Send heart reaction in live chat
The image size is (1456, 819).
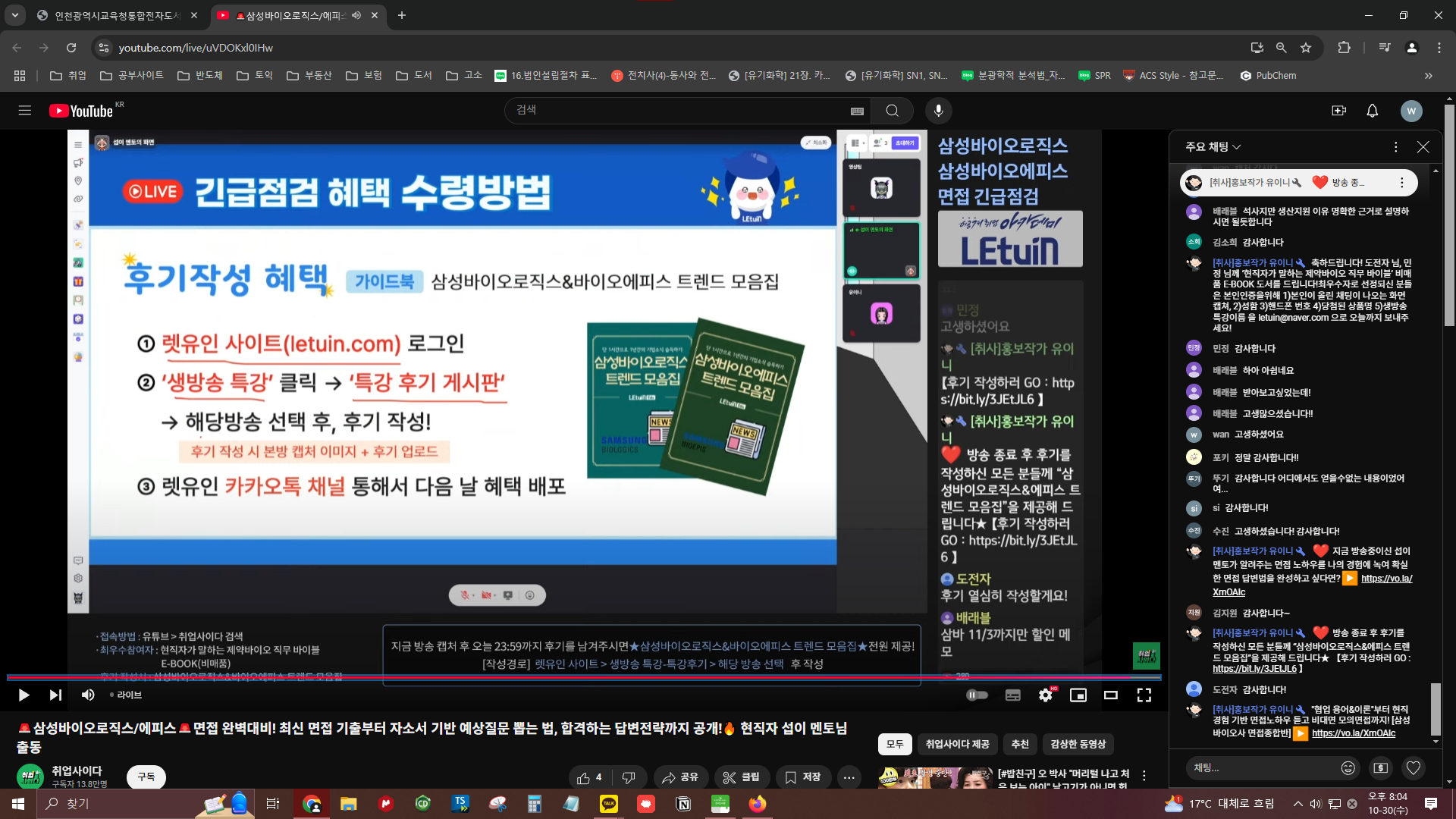pyautogui.click(x=1413, y=768)
